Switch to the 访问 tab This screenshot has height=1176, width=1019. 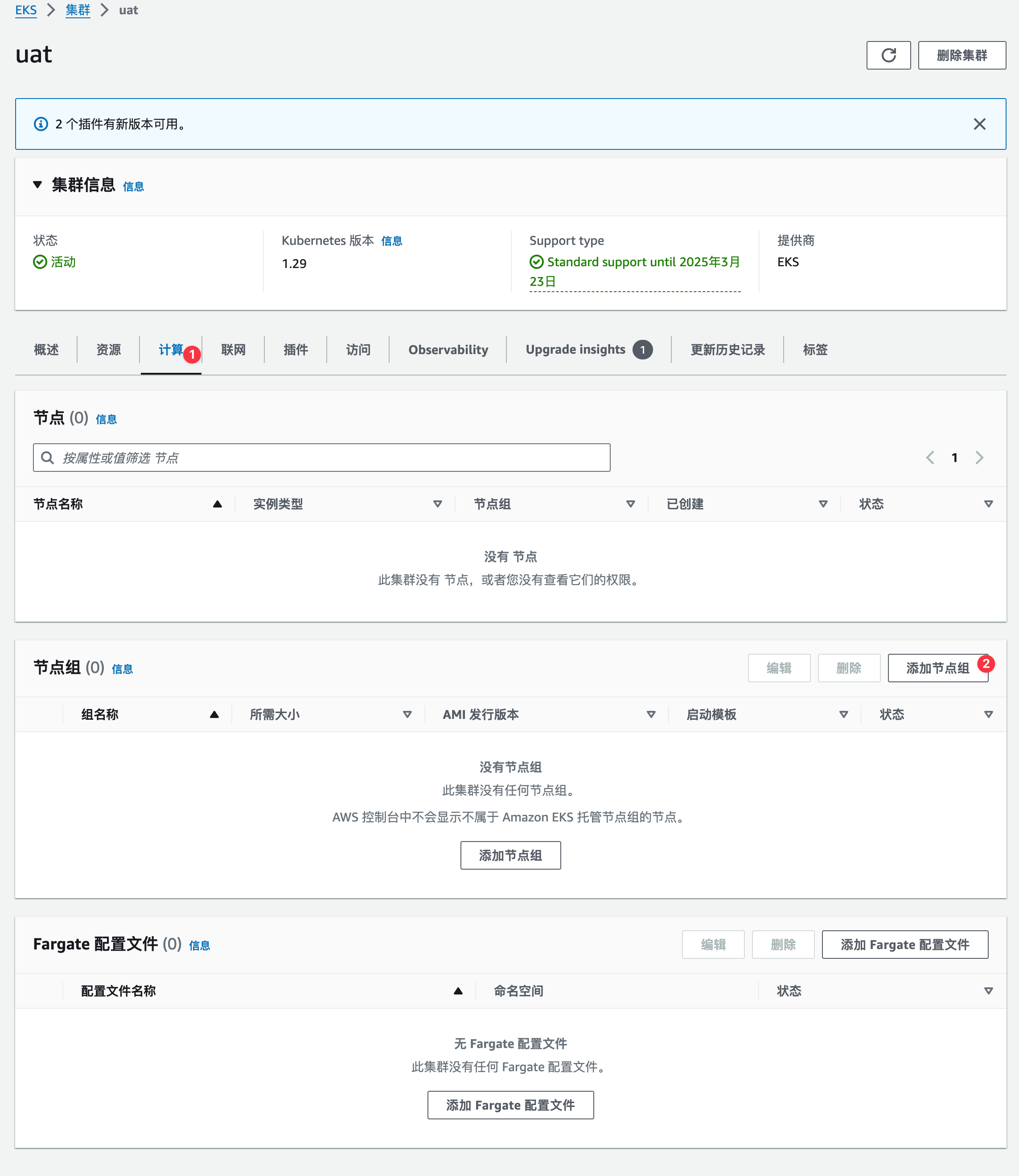click(x=358, y=350)
